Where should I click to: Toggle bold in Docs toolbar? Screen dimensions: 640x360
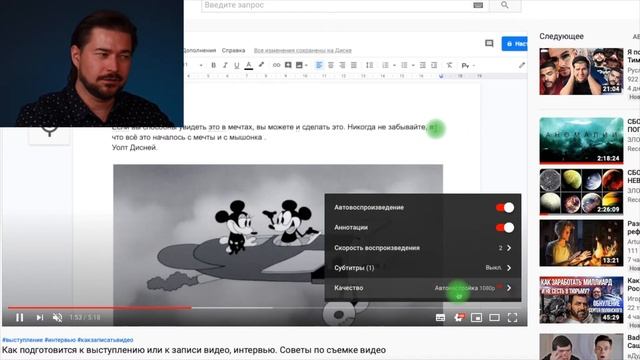pyautogui.click(x=213, y=65)
